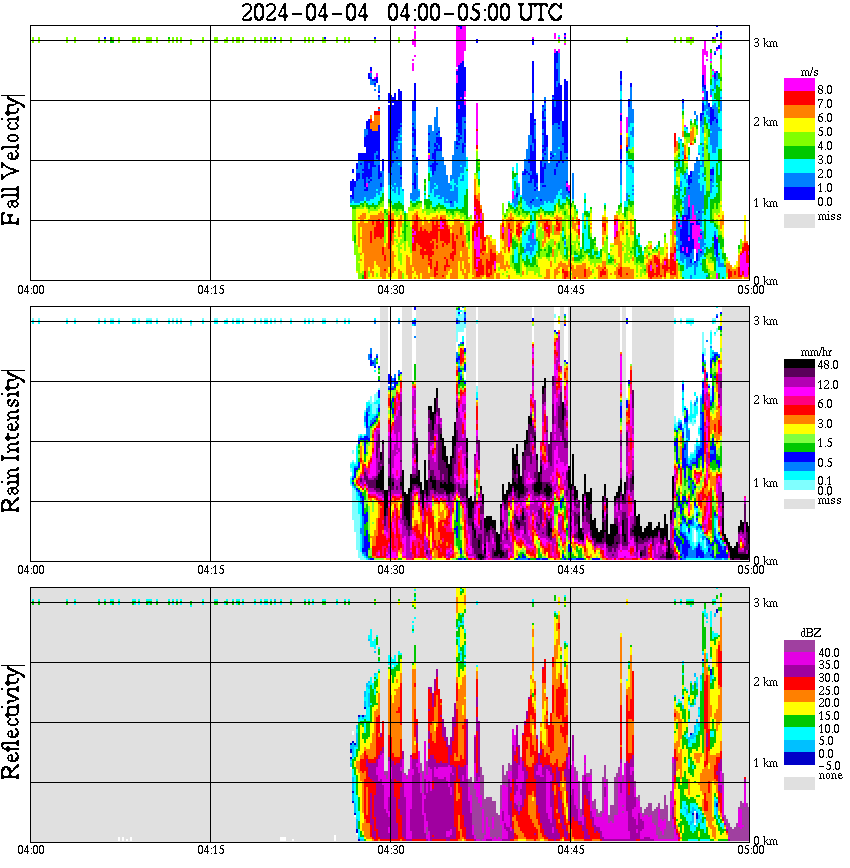Image resolution: width=850 pixels, height=868 pixels.
Task: Click the miss label in velocity legend
Action: (829, 216)
